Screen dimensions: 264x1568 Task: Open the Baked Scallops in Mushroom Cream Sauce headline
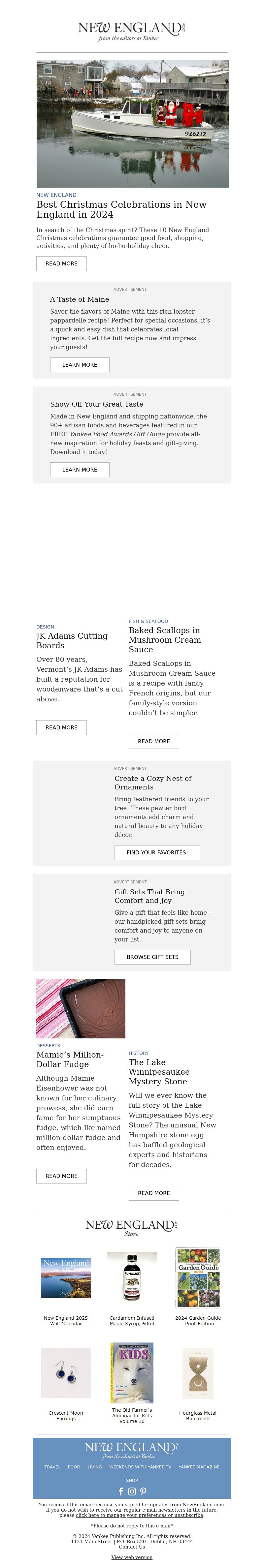pos(165,640)
